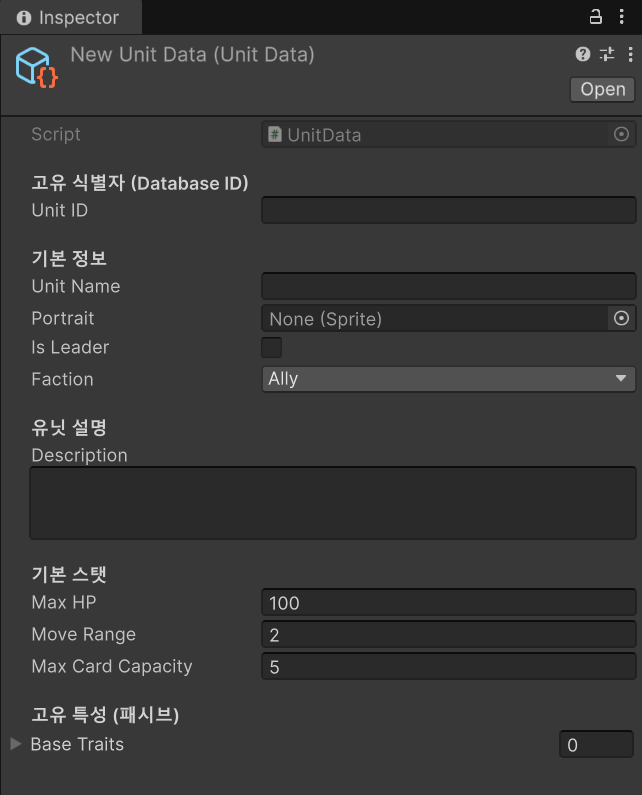Click the Portrait label
The width and height of the screenshot is (642, 795).
[x=63, y=318]
